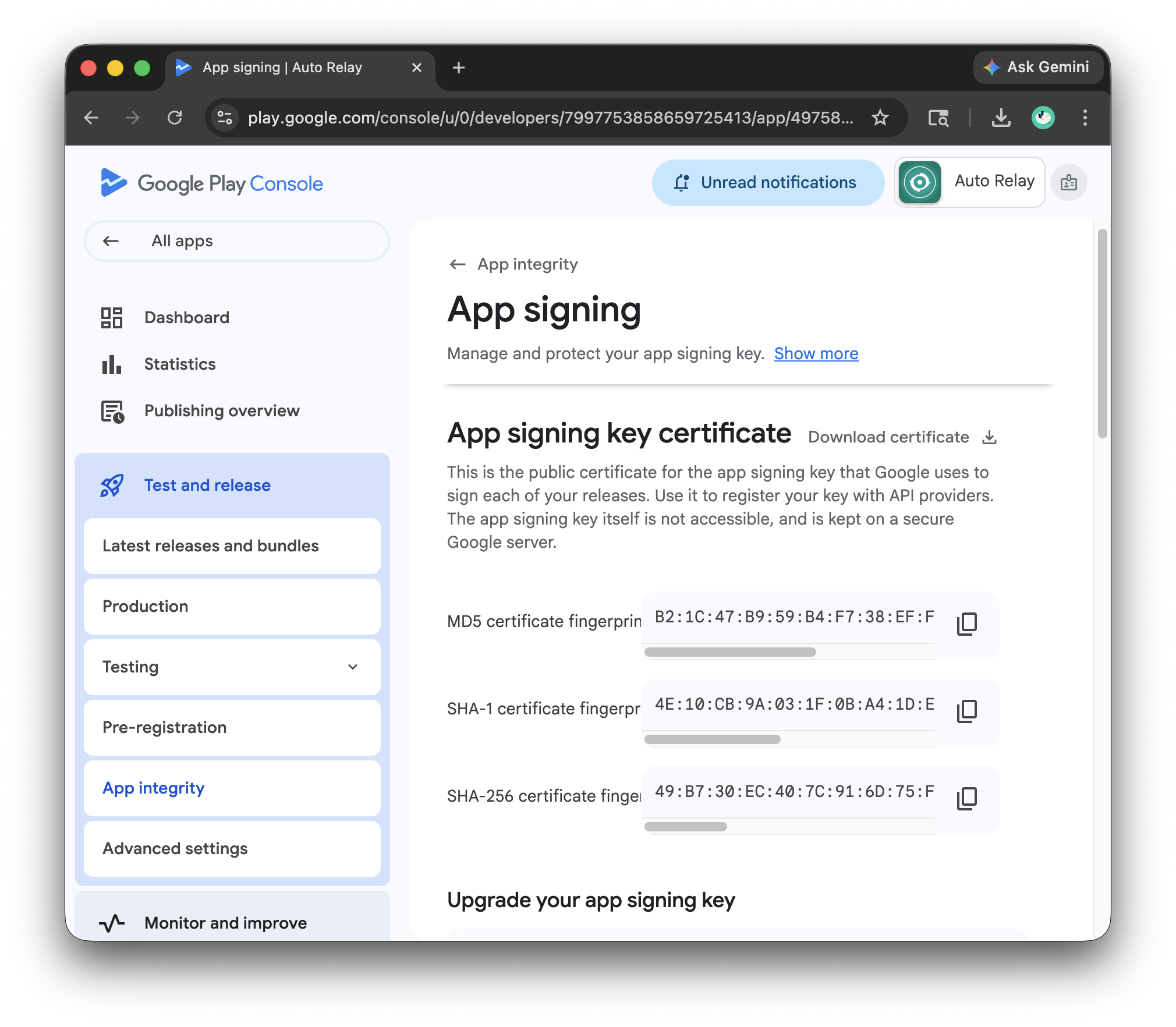This screenshot has height=1027, width=1176.
Task: Copy the SHA-1 certificate fingerprint
Action: [x=966, y=711]
